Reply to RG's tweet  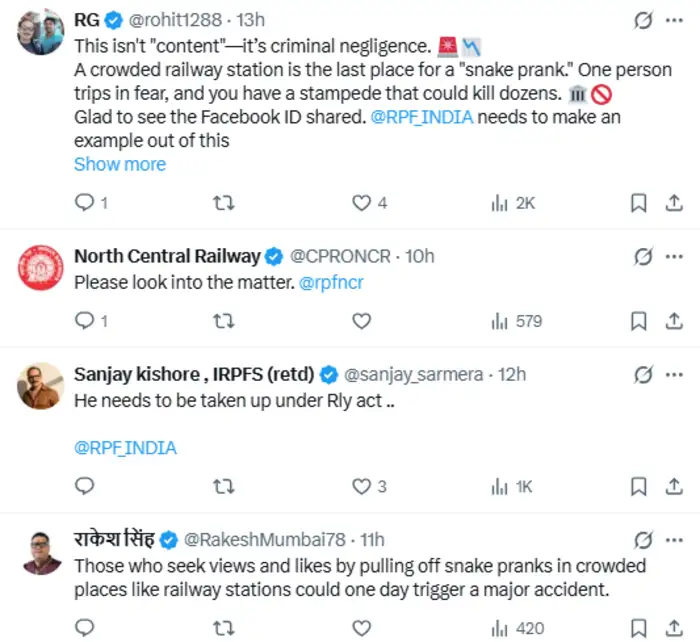[85, 203]
